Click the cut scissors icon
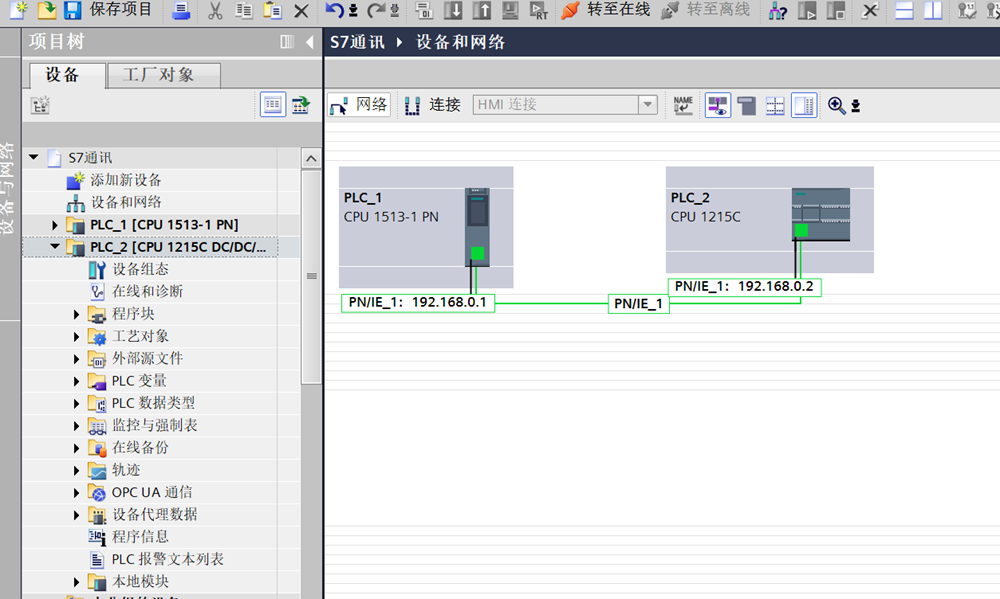The width and height of the screenshot is (1000, 599). point(215,11)
